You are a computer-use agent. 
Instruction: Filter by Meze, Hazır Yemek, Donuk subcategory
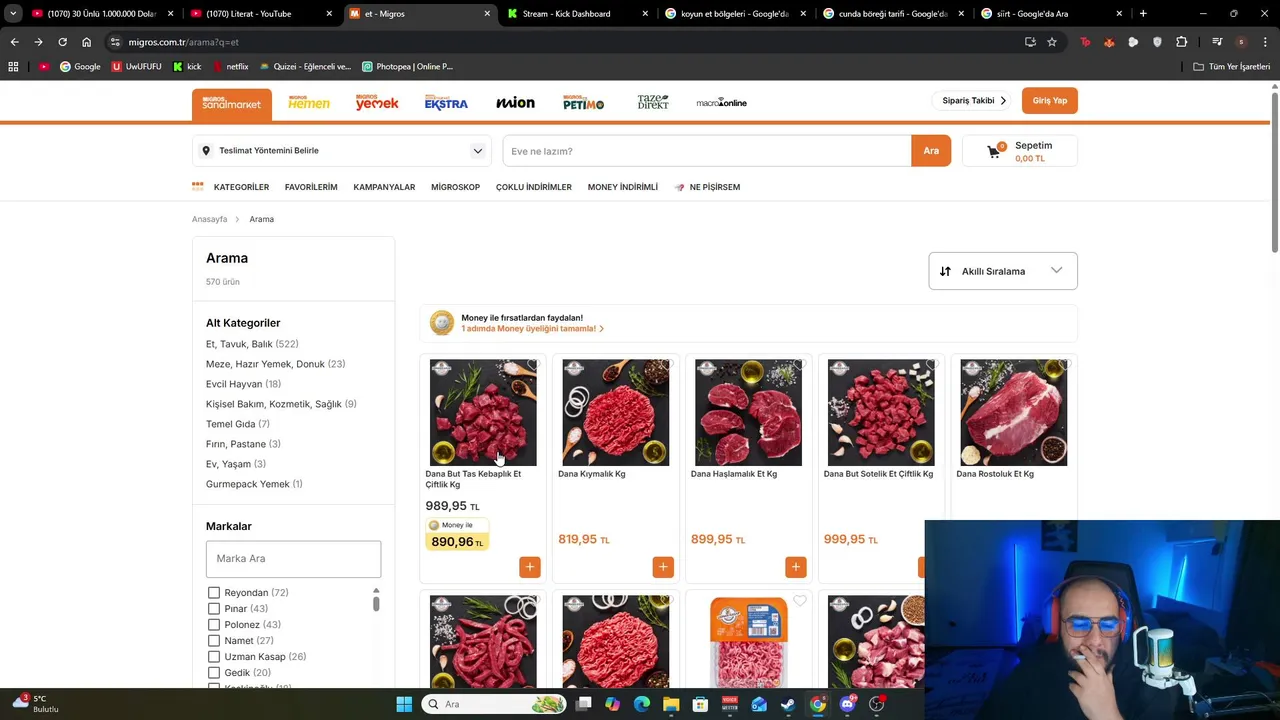275,364
